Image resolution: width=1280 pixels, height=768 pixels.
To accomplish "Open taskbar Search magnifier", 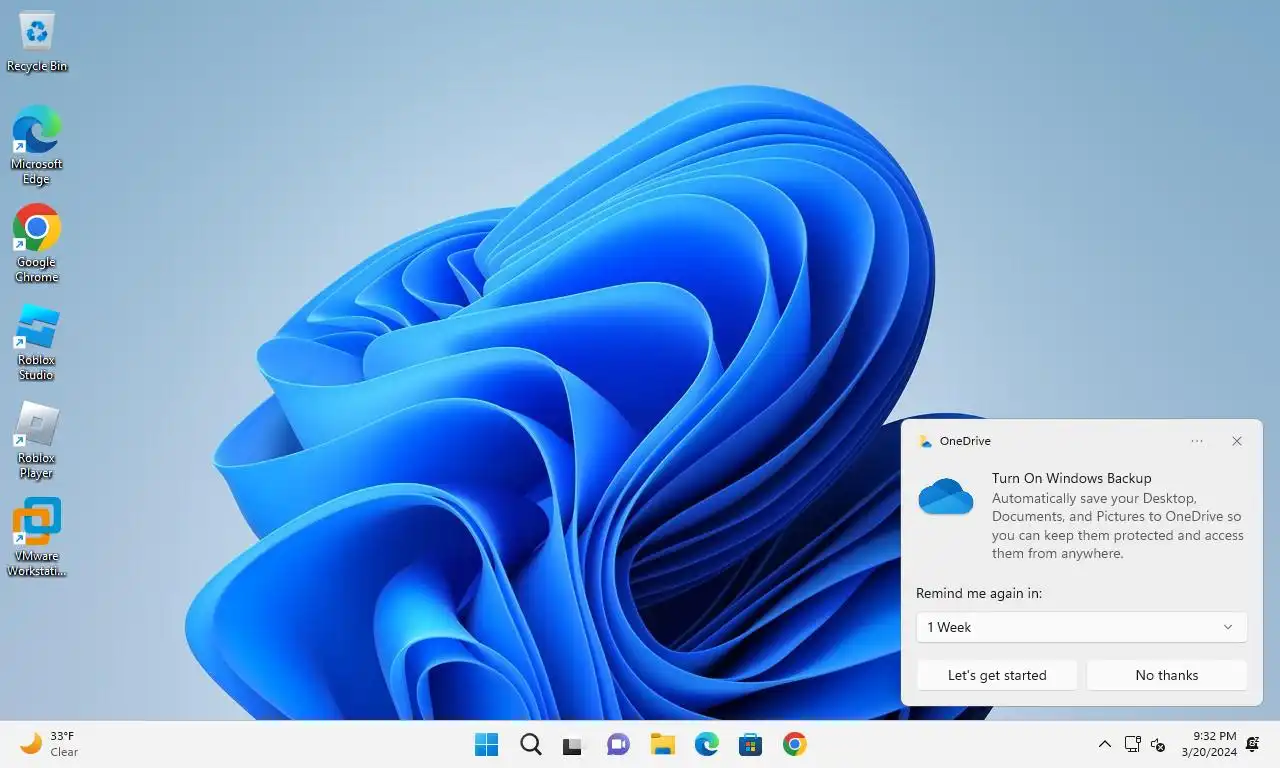I will click(x=531, y=744).
